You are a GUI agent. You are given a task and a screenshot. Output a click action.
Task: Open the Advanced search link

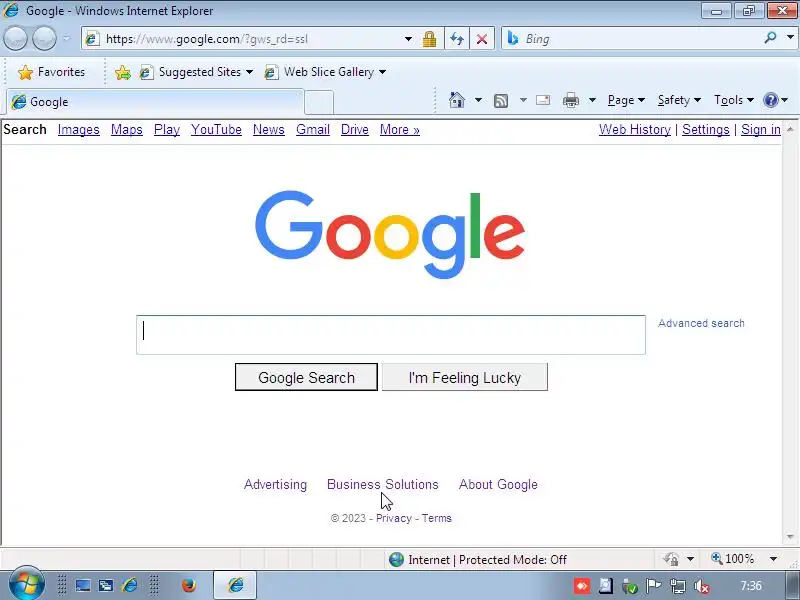701,323
